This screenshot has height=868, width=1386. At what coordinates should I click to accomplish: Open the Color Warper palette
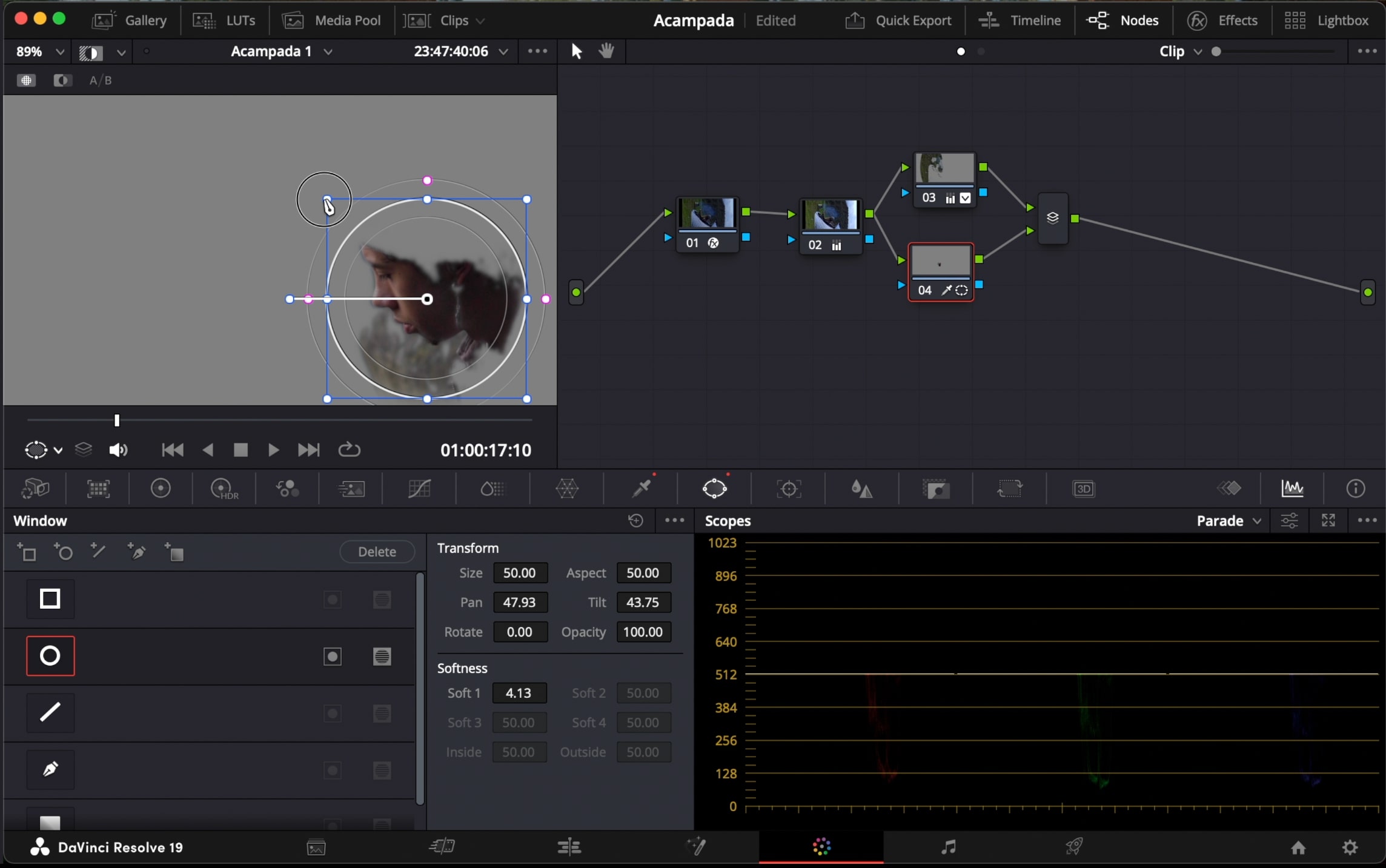click(567, 488)
